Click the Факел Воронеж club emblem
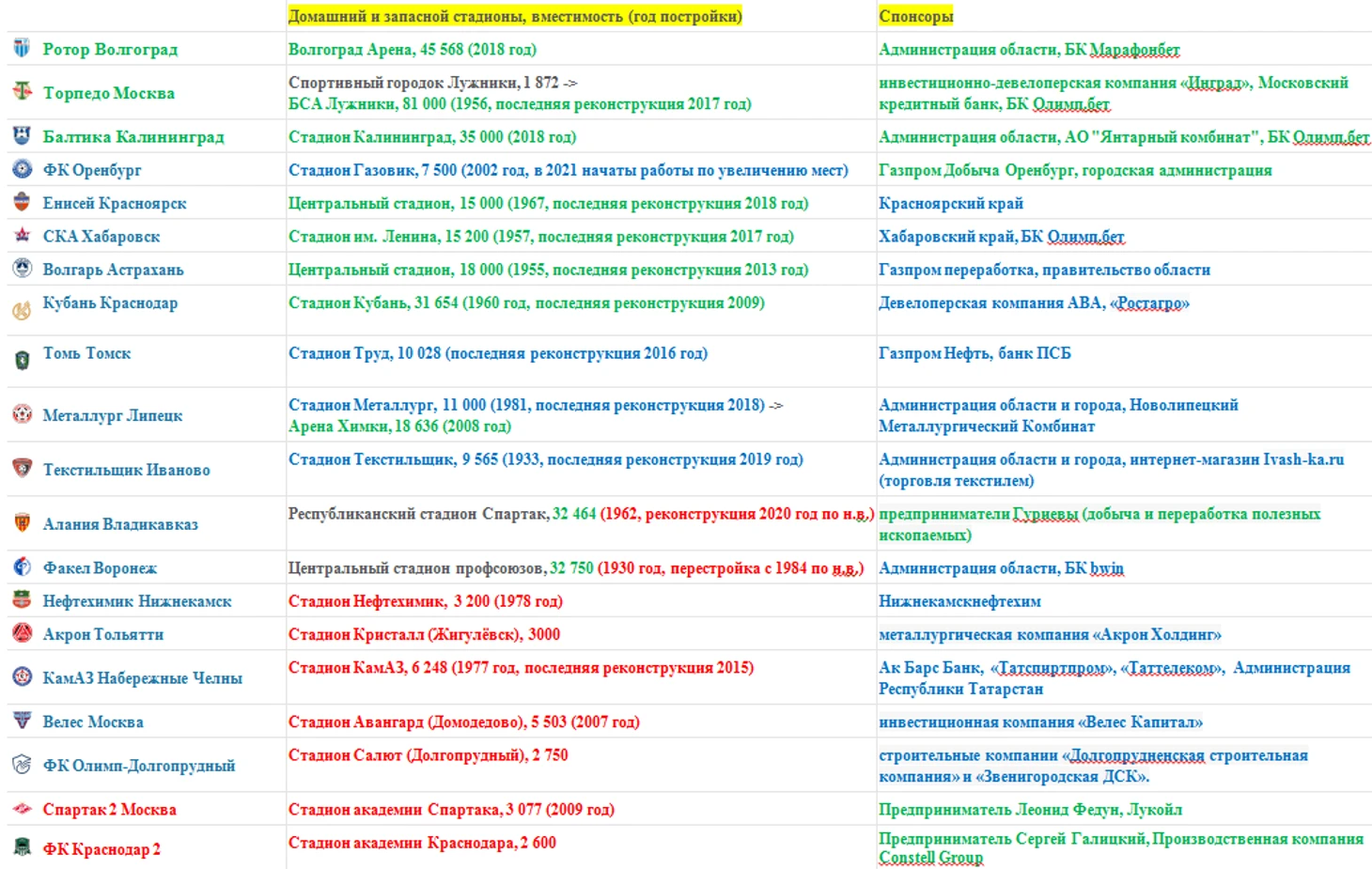The image size is (1372, 869). coord(22,566)
